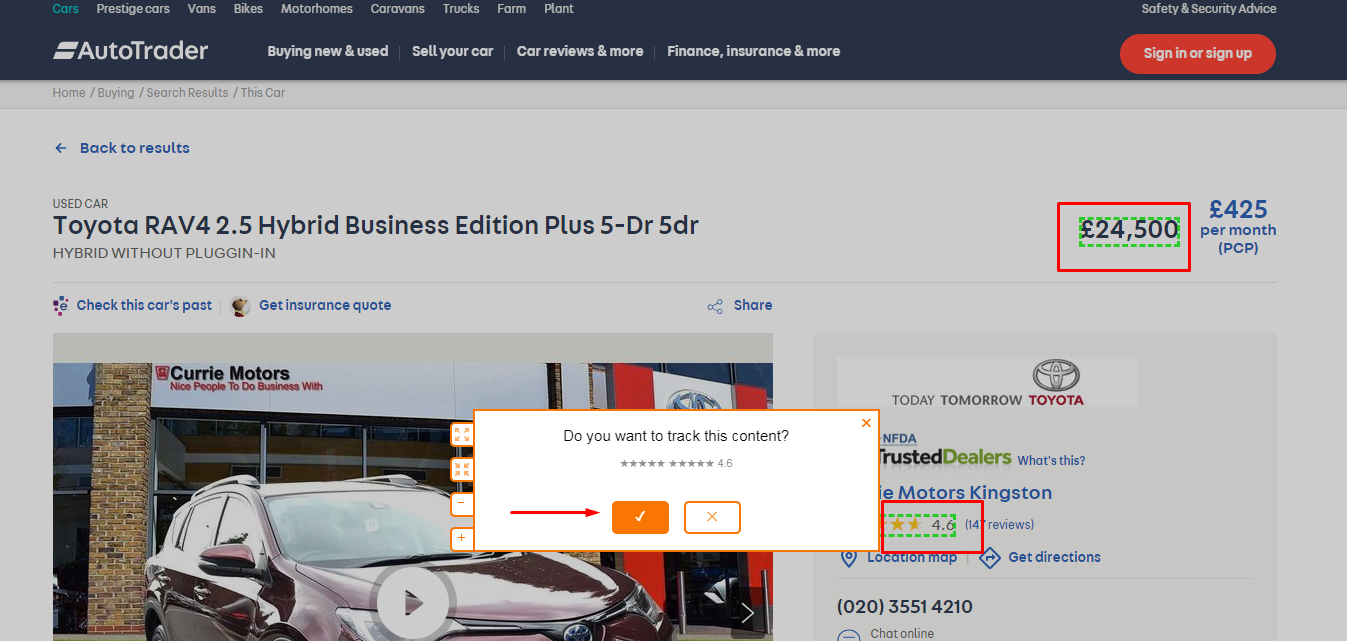Open Car reviews & more menu
This screenshot has height=641, width=1347.
[580, 51]
